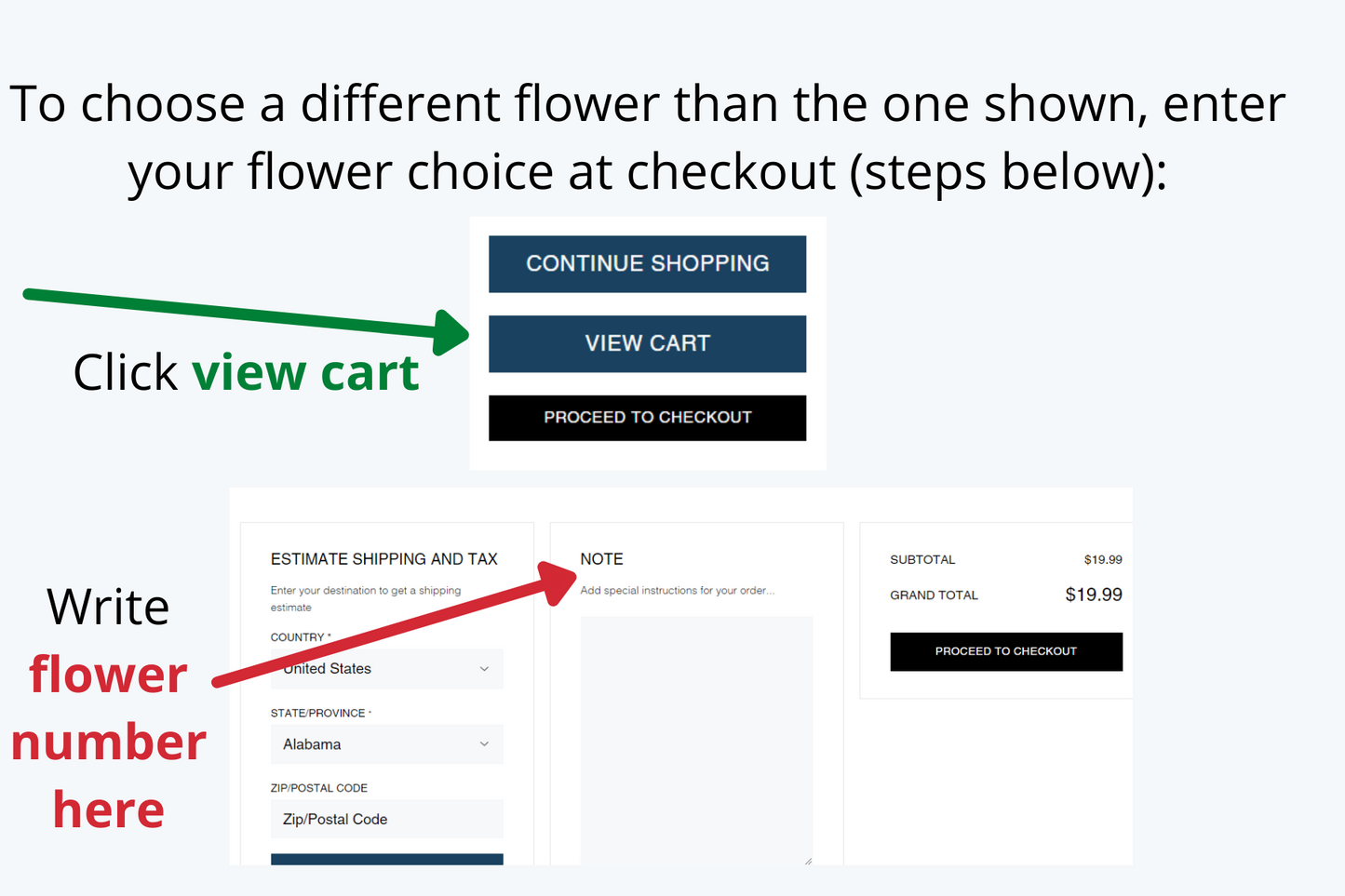Click the Subtotal $19.99 amount
The image size is (1345, 896).
(1102, 560)
